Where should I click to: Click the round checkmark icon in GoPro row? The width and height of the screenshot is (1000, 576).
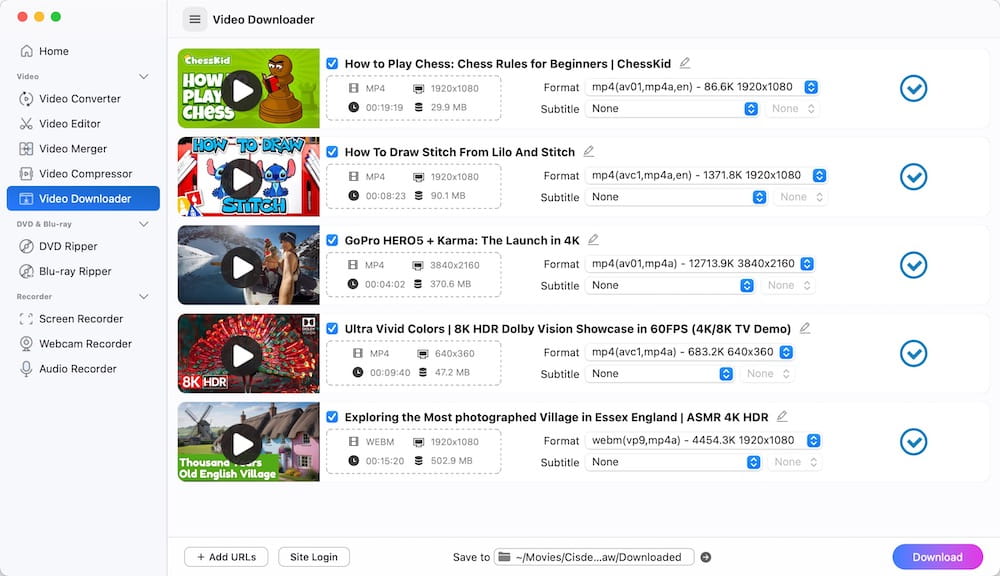pyautogui.click(x=913, y=265)
